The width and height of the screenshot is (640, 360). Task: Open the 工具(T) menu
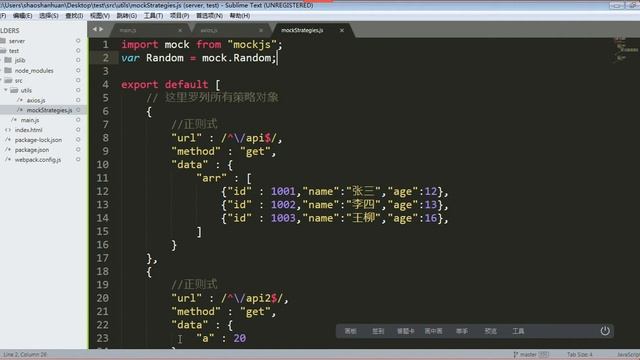153,16
